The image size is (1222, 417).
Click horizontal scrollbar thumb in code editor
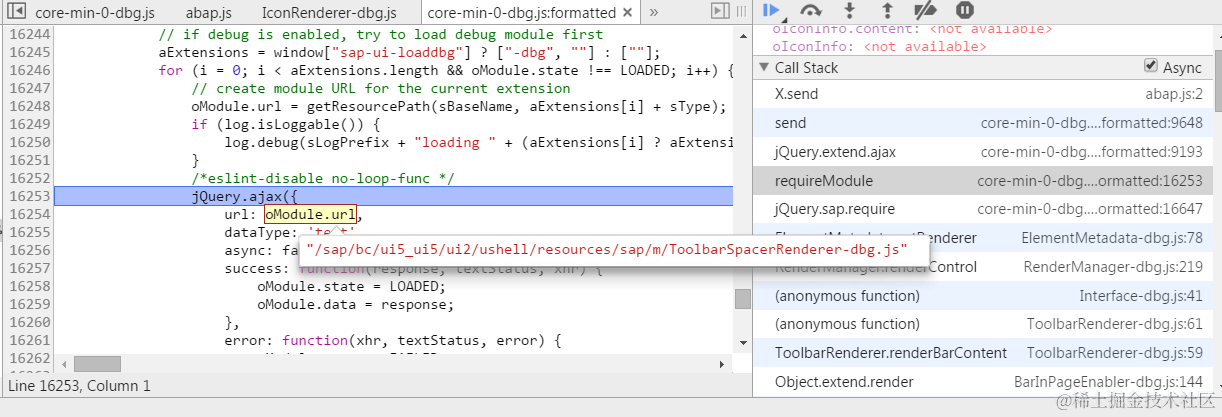97,364
